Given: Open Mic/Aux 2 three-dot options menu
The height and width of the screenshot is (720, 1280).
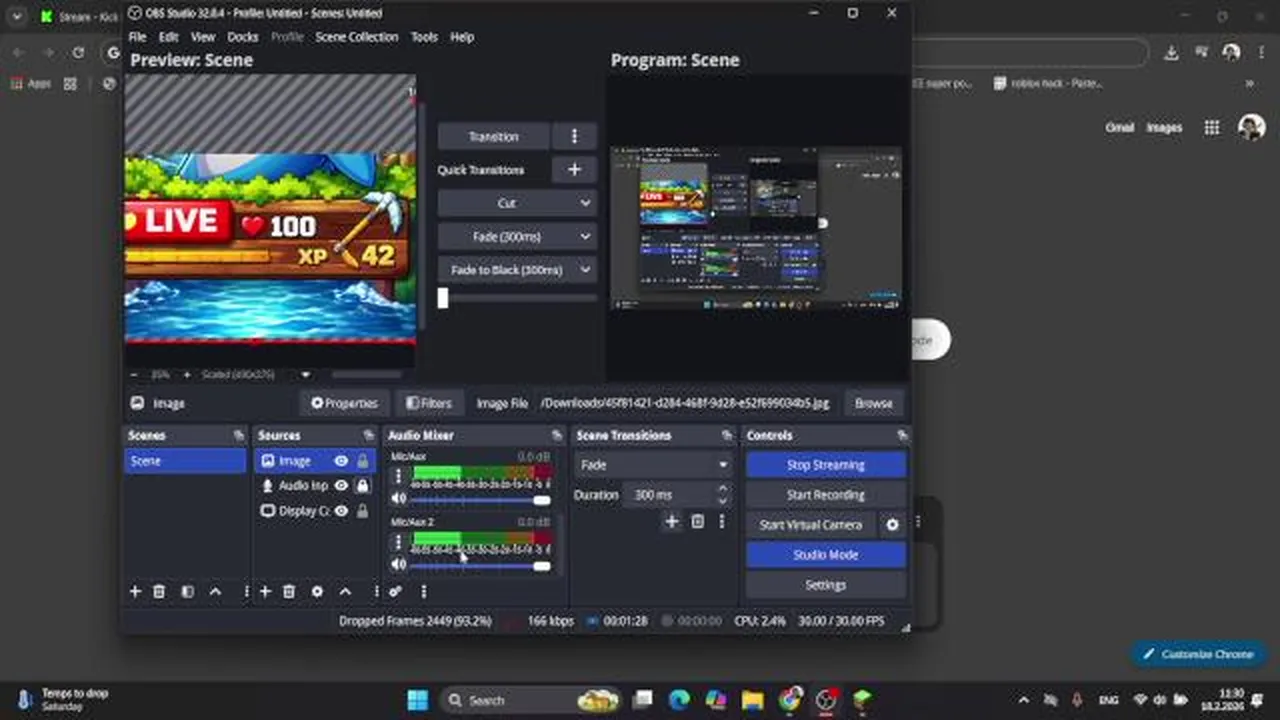Looking at the screenshot, I should coord(398,542).
